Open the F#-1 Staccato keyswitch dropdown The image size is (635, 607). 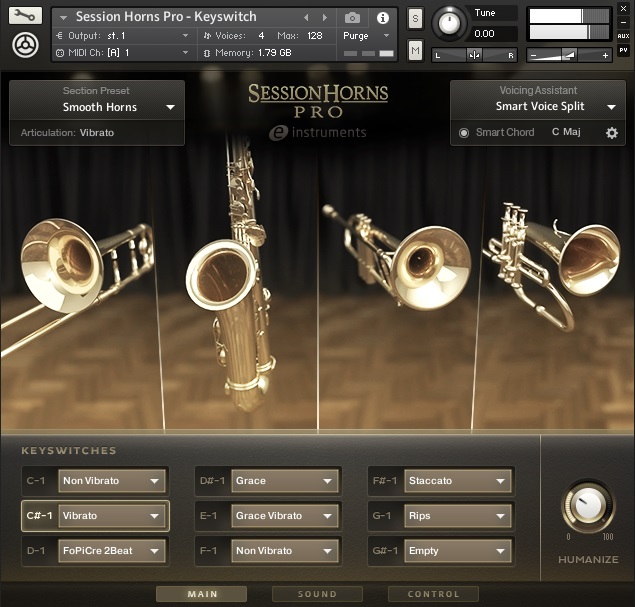tap(458, 481)
